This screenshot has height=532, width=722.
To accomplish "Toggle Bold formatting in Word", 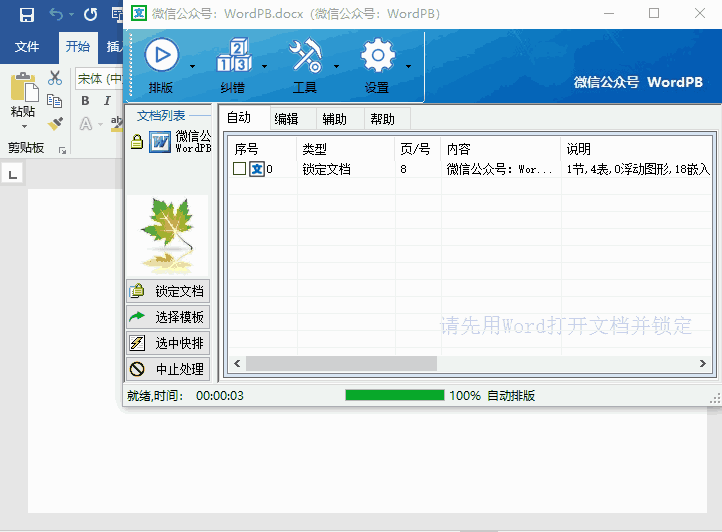I will pyautogui.click(x=86, y=100).
